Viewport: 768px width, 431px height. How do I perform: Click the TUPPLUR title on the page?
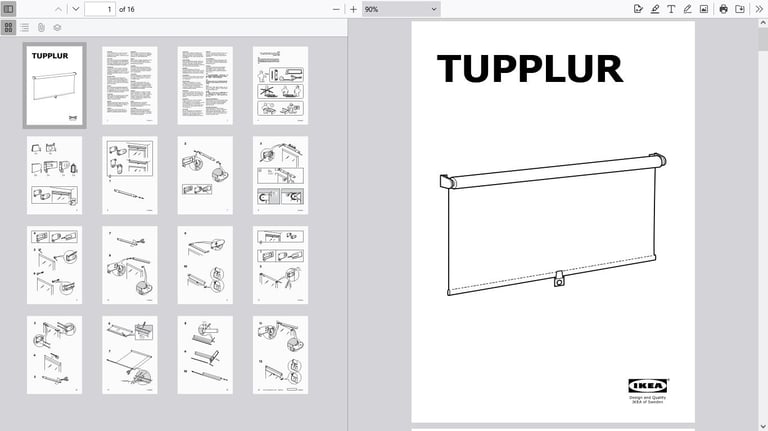pos(530,69)
